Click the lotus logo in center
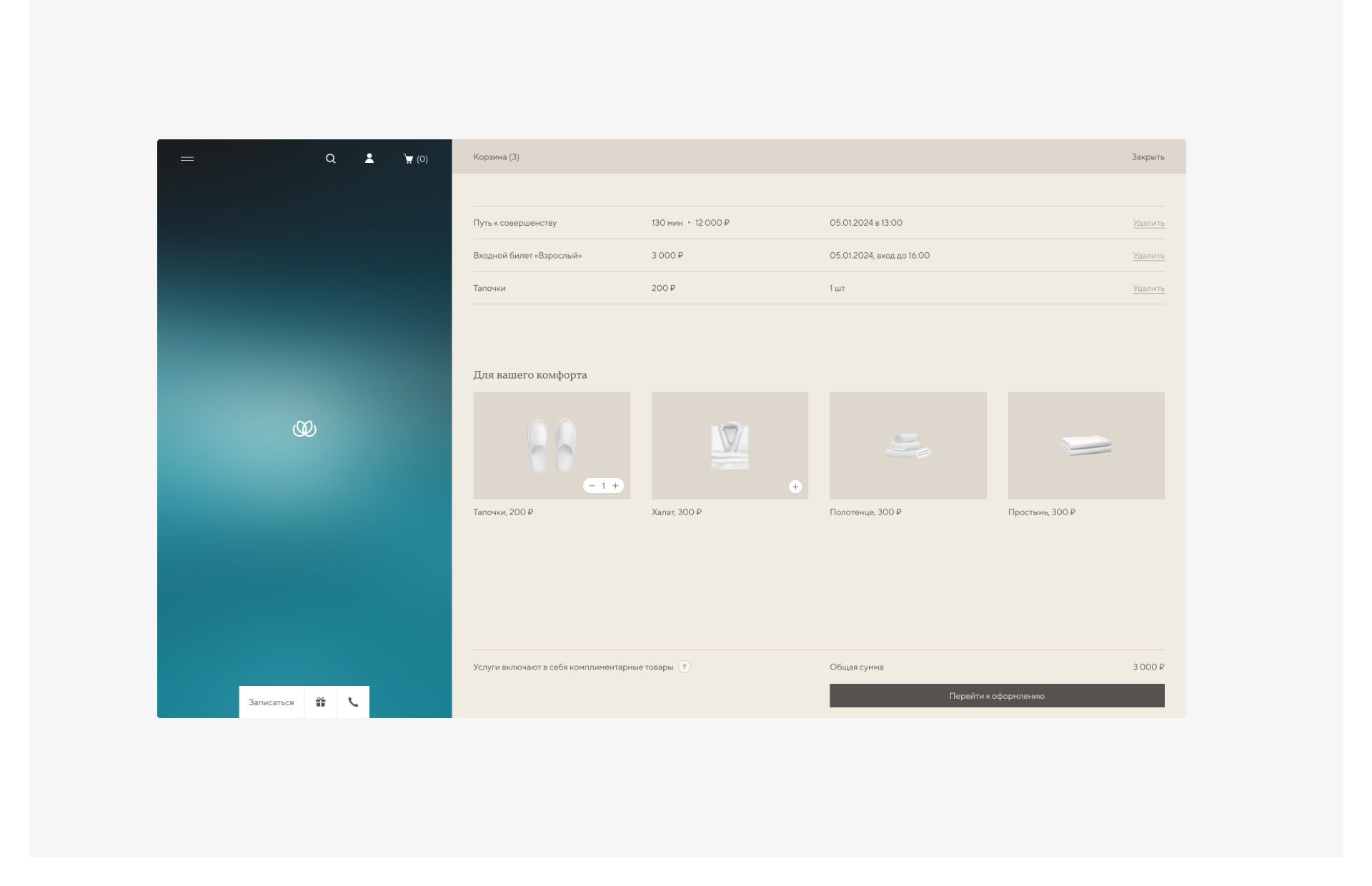The height and width of the screenshot is (886, 1372). click(304, 429)
